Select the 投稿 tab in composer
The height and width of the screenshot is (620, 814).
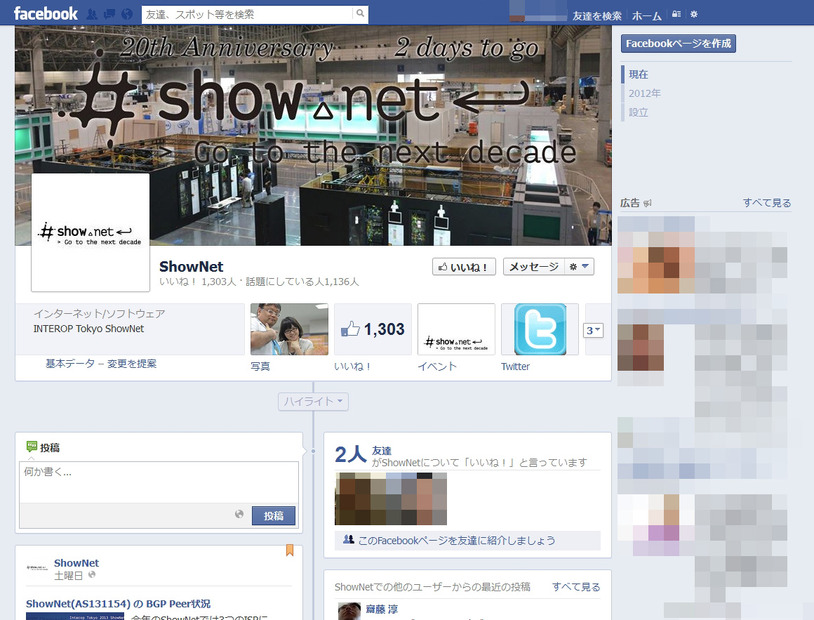click(43, 447)
